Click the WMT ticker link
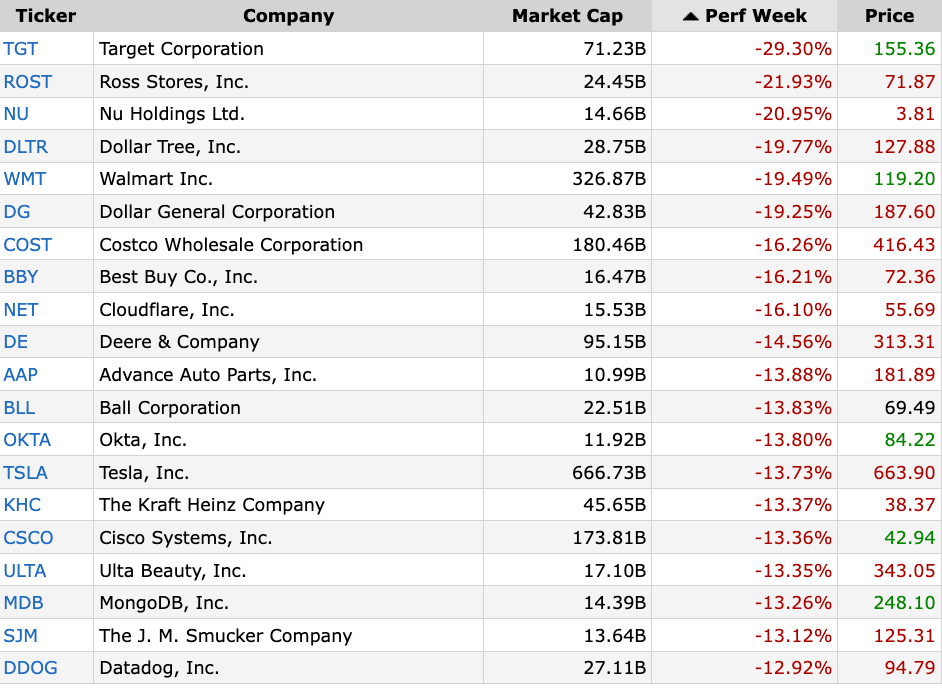This screenshot has height=688, width=942. [x=25, y=179]
